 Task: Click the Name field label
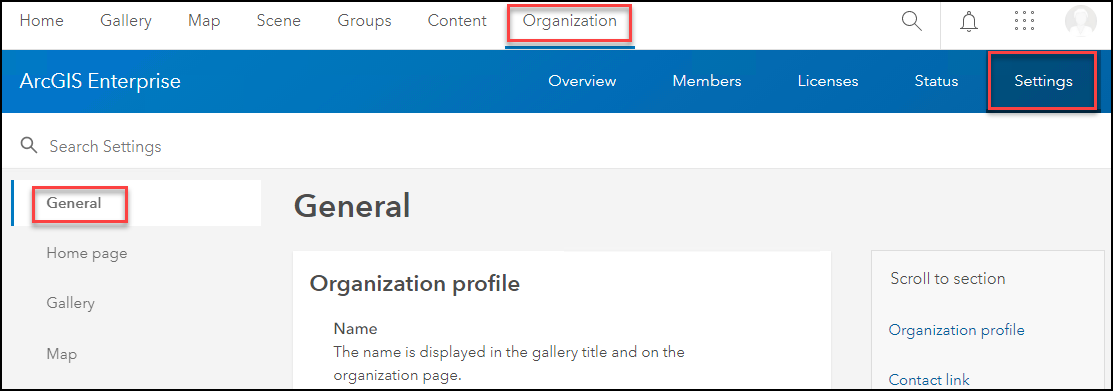pyautogui.click(x=355, y=329)
